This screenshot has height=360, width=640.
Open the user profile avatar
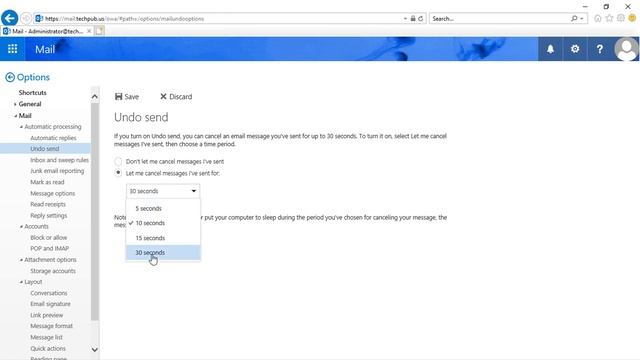pos(626,49)
